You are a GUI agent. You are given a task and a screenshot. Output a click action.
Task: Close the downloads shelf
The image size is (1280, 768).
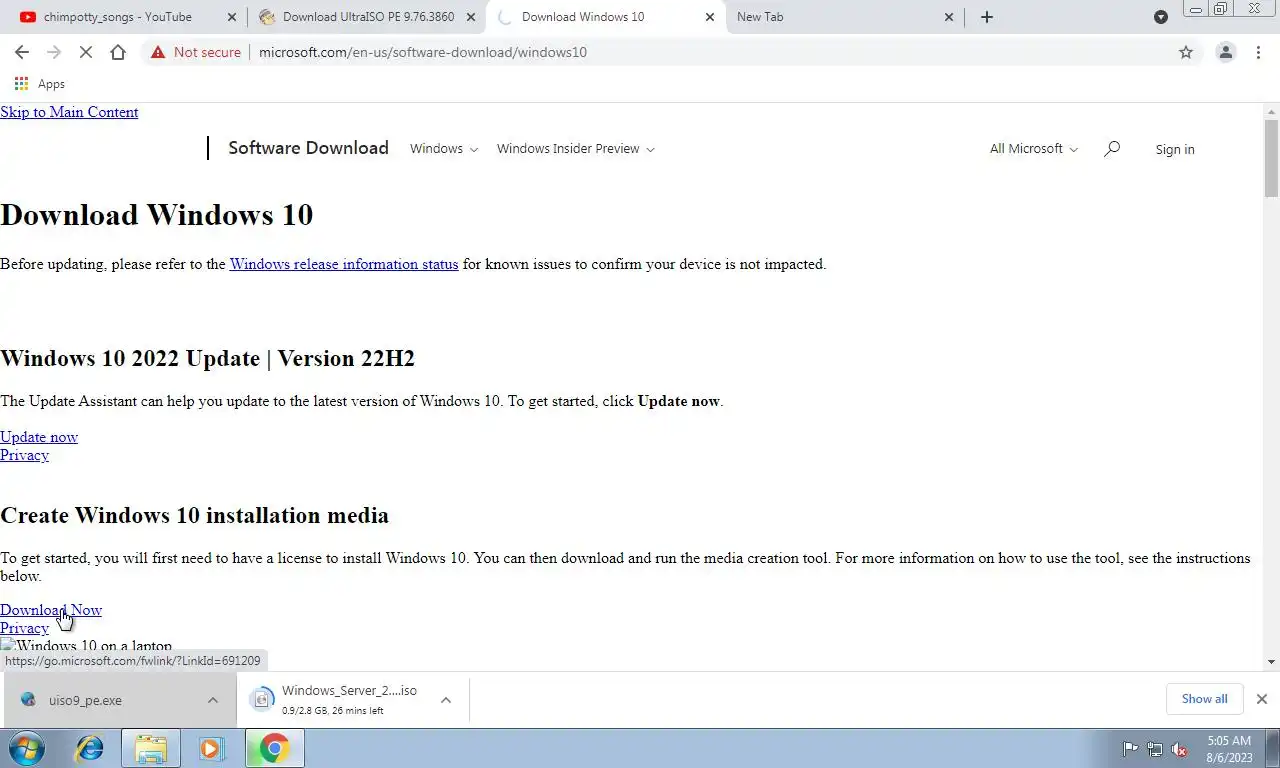1262,699
